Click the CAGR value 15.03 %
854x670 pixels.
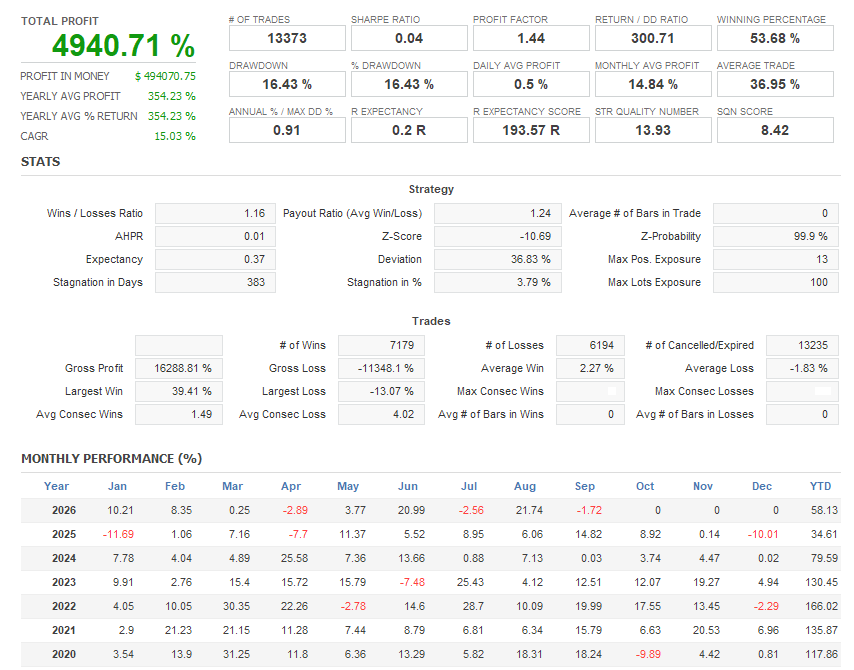click(175, 136)
